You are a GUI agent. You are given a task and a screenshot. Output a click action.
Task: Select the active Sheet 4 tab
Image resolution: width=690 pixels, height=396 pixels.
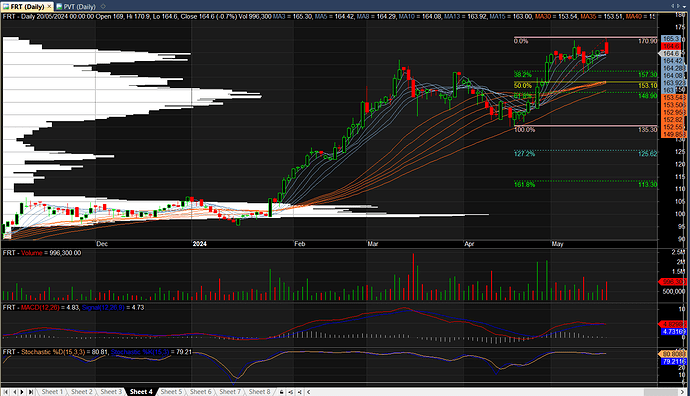(141, 392)
